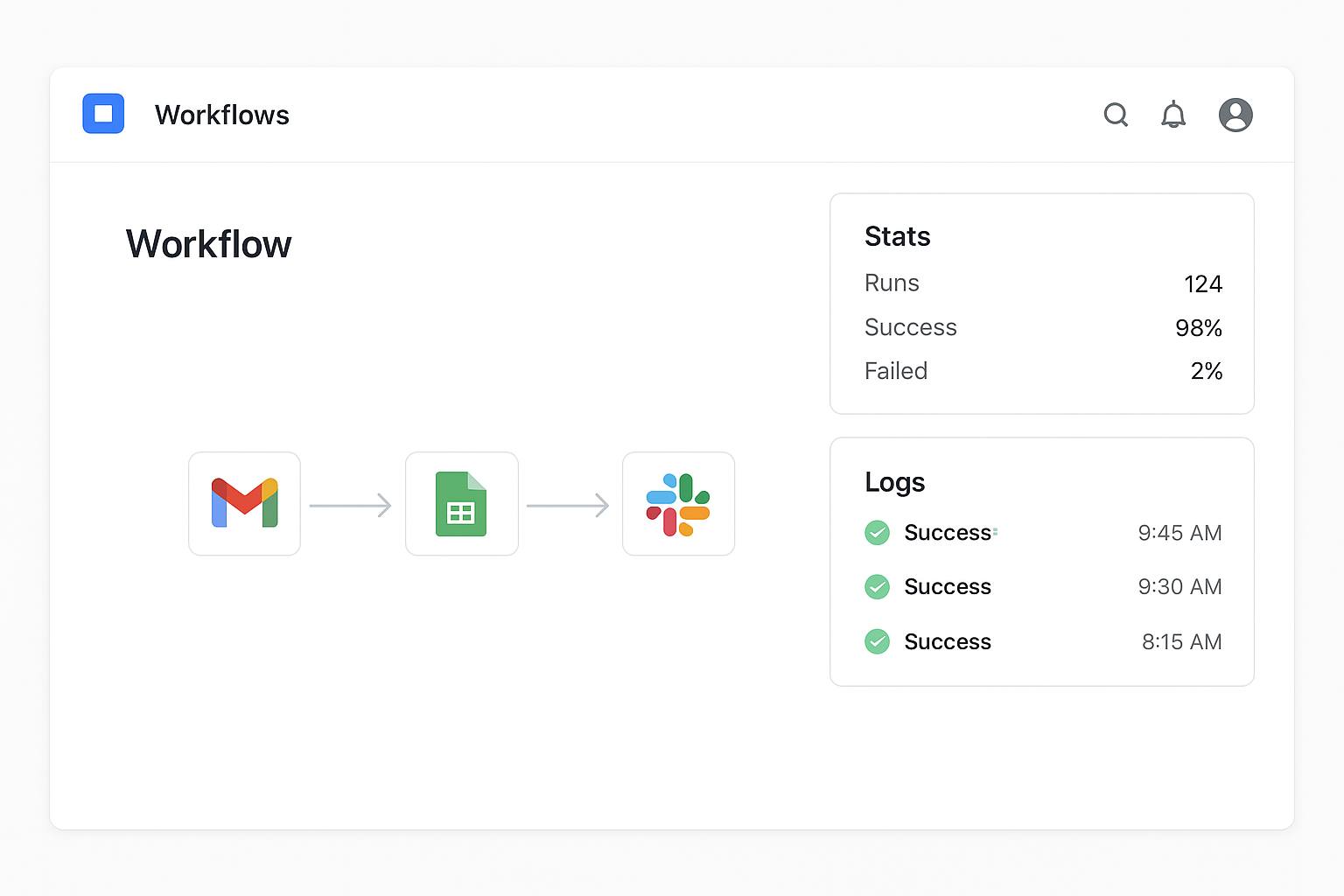This screenshot has height=896, width=1344.
Task: Click the blue Workflows app logo
Action: pyautogui.click(x=102, y=114)
